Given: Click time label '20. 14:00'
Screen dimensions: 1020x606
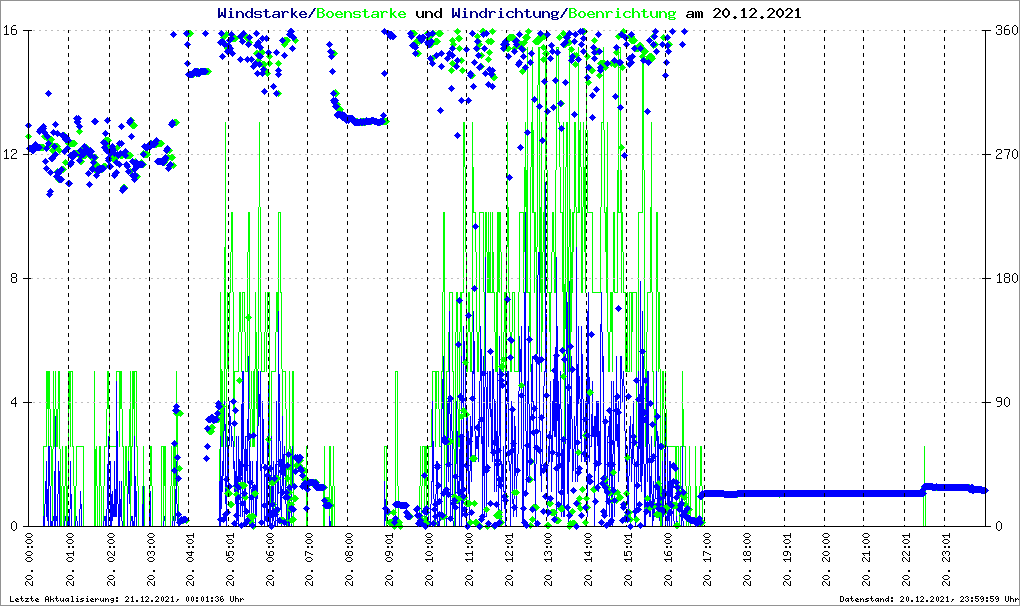Looking at the screenshot, I should point(588,559).
